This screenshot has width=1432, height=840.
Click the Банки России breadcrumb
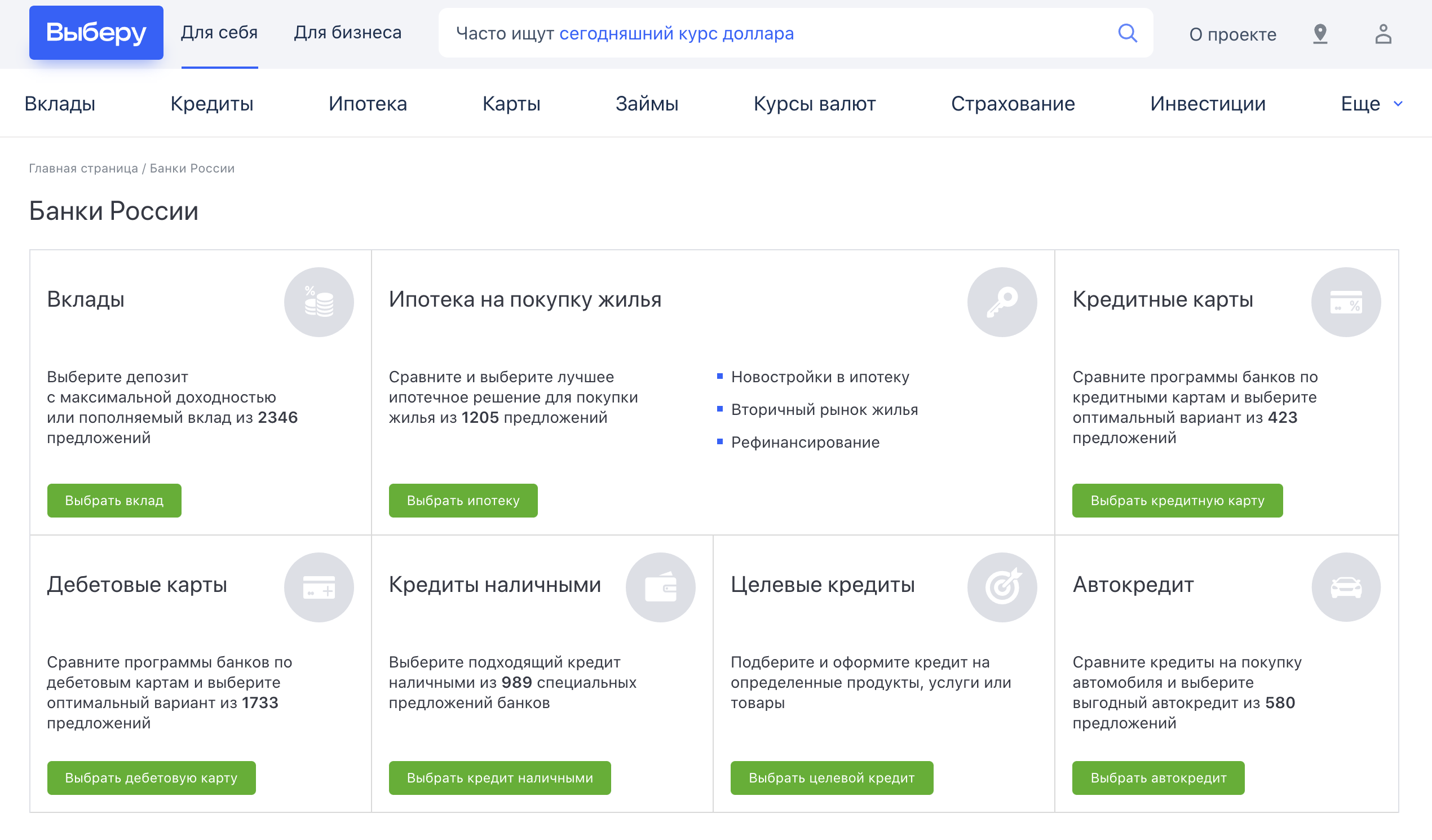(192, 168)
